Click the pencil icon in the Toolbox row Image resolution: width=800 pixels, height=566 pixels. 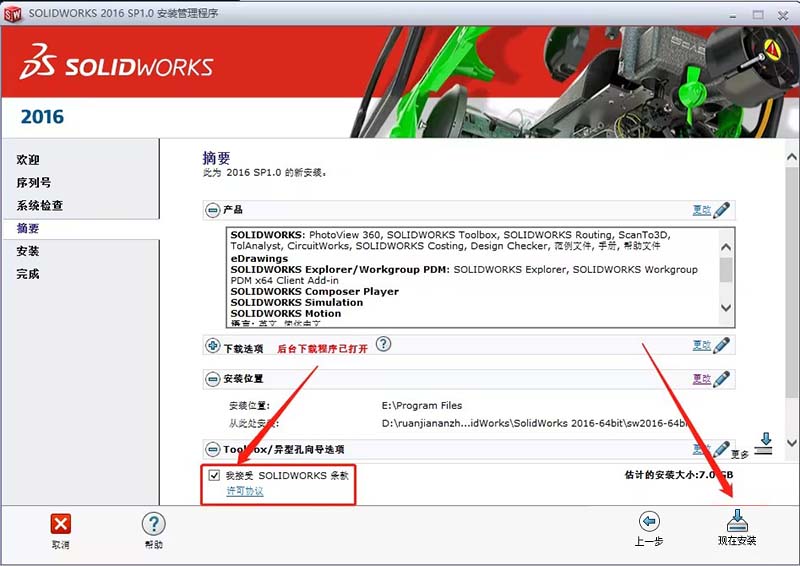point(721,449)
